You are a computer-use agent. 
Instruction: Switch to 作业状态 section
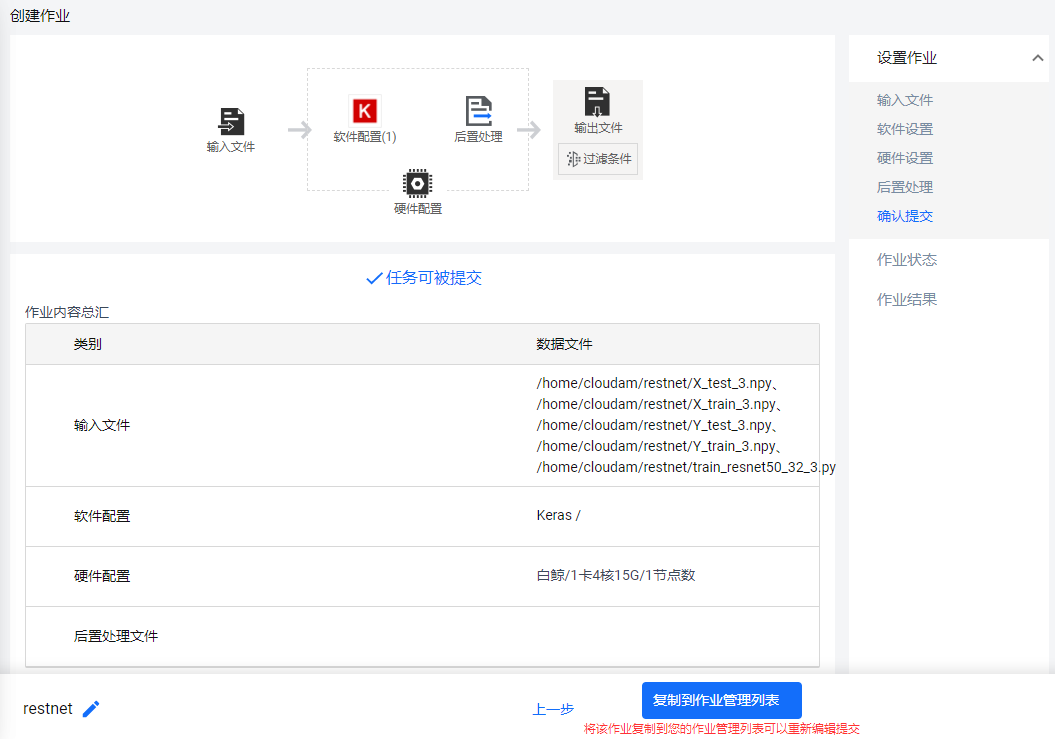[907, 260]
